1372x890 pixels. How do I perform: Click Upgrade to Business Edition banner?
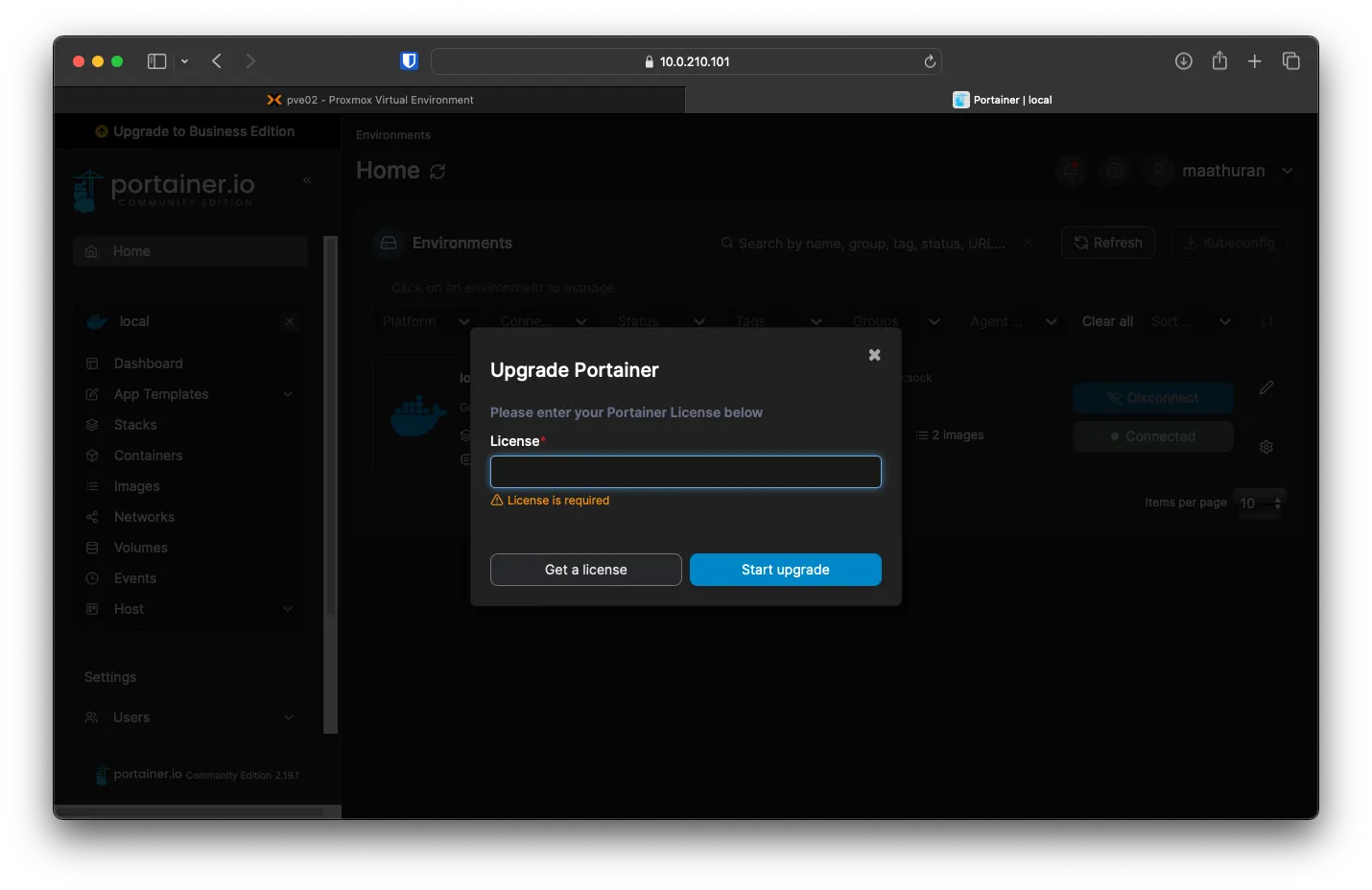[195, 131]
